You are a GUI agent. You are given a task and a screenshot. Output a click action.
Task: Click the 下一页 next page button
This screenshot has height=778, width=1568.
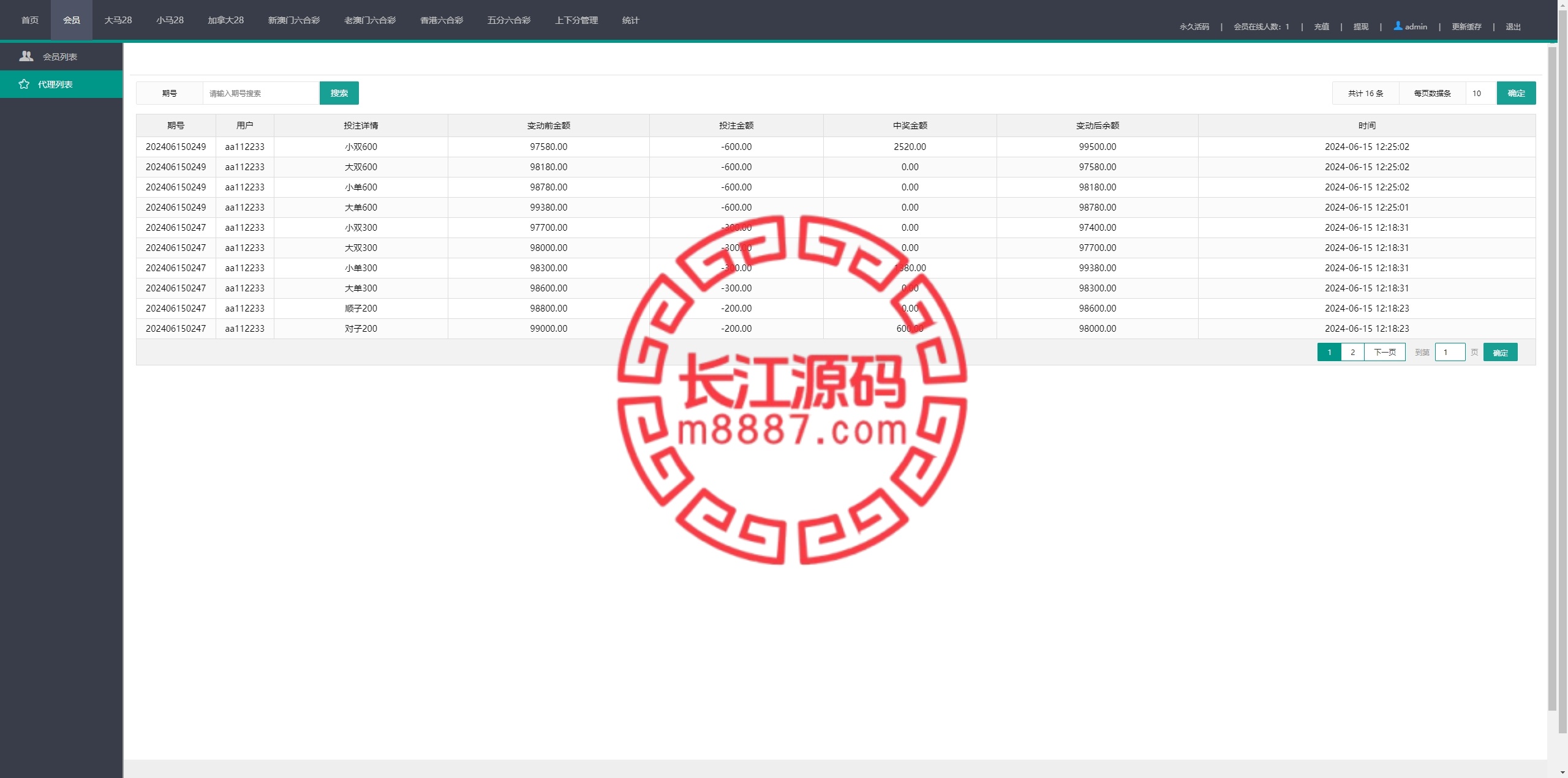(x=1385, y=352)
